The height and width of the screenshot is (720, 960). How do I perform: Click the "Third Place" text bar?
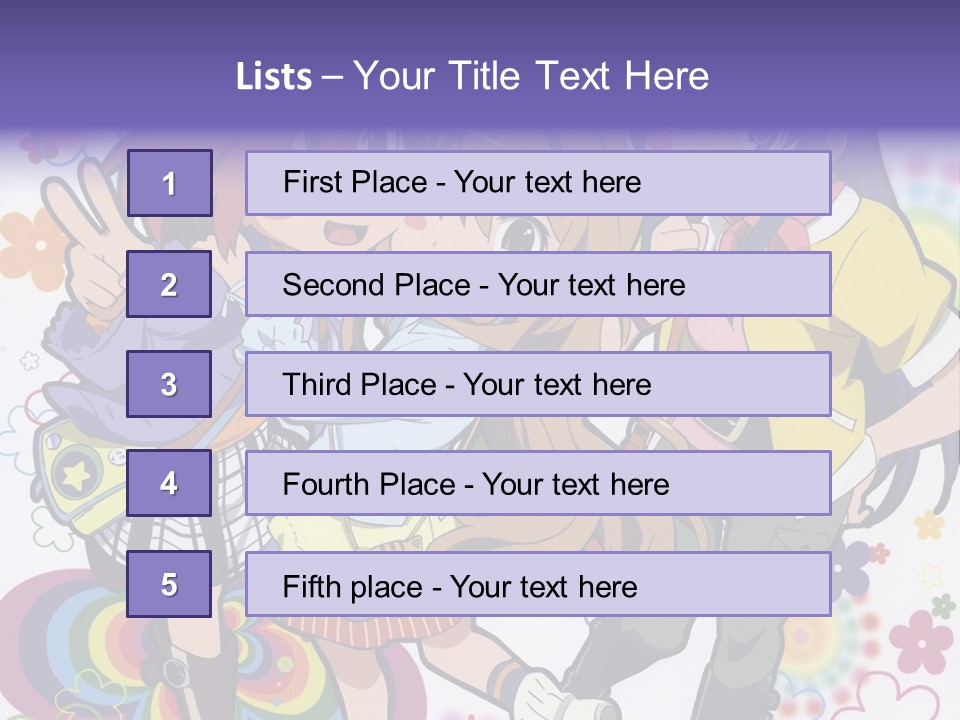point(538,384)
